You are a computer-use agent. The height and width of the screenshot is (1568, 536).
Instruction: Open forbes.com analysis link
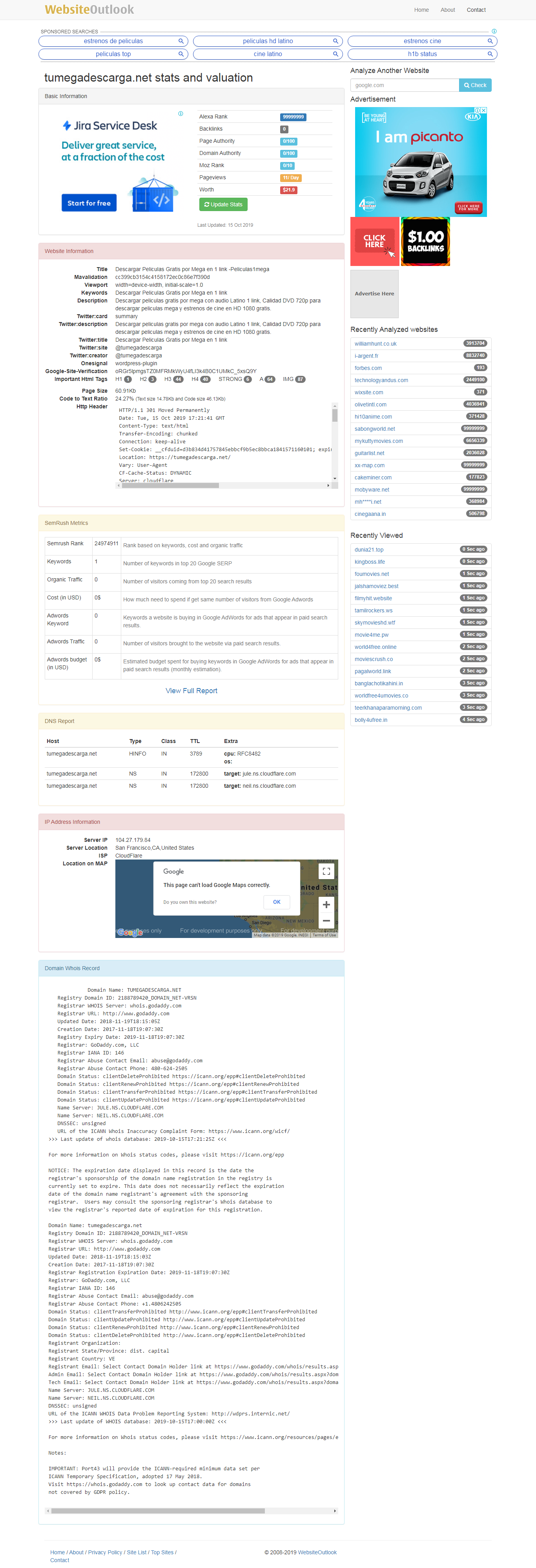click(x=368, y=368)
